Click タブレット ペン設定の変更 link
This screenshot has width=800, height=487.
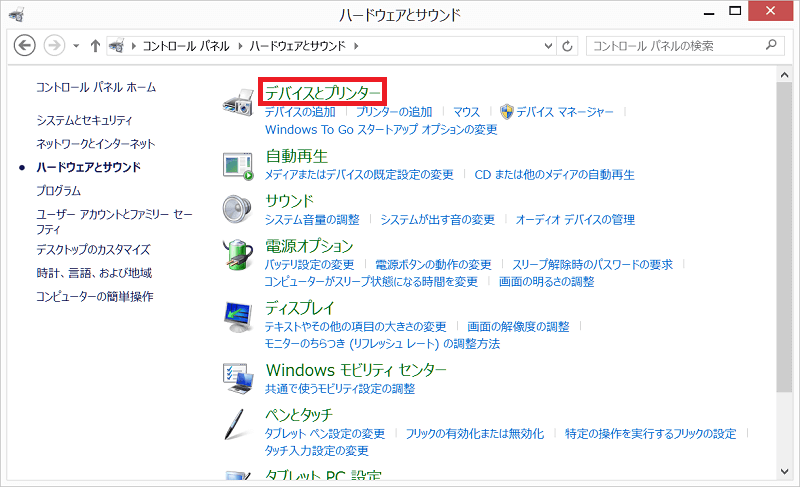tap(324, 433)
